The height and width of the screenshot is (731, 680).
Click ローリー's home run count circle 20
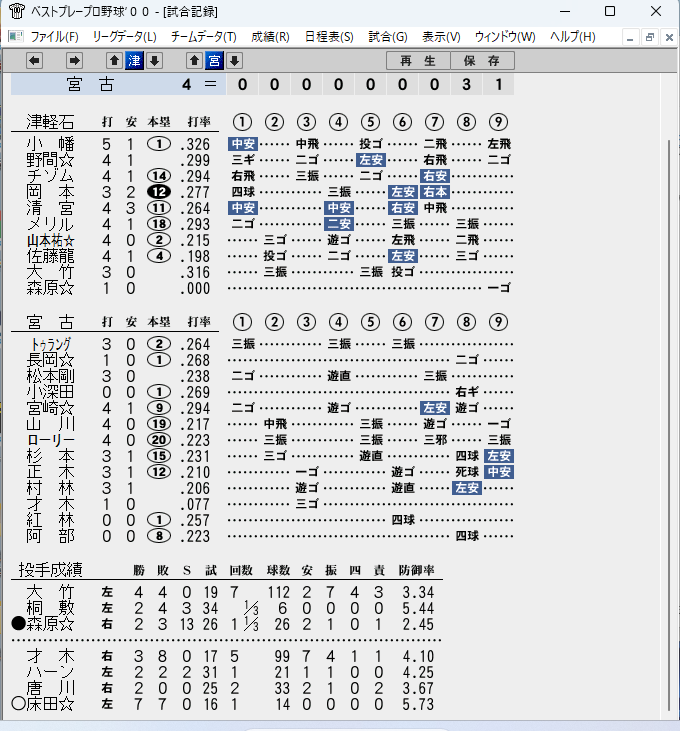click(159, 440)
